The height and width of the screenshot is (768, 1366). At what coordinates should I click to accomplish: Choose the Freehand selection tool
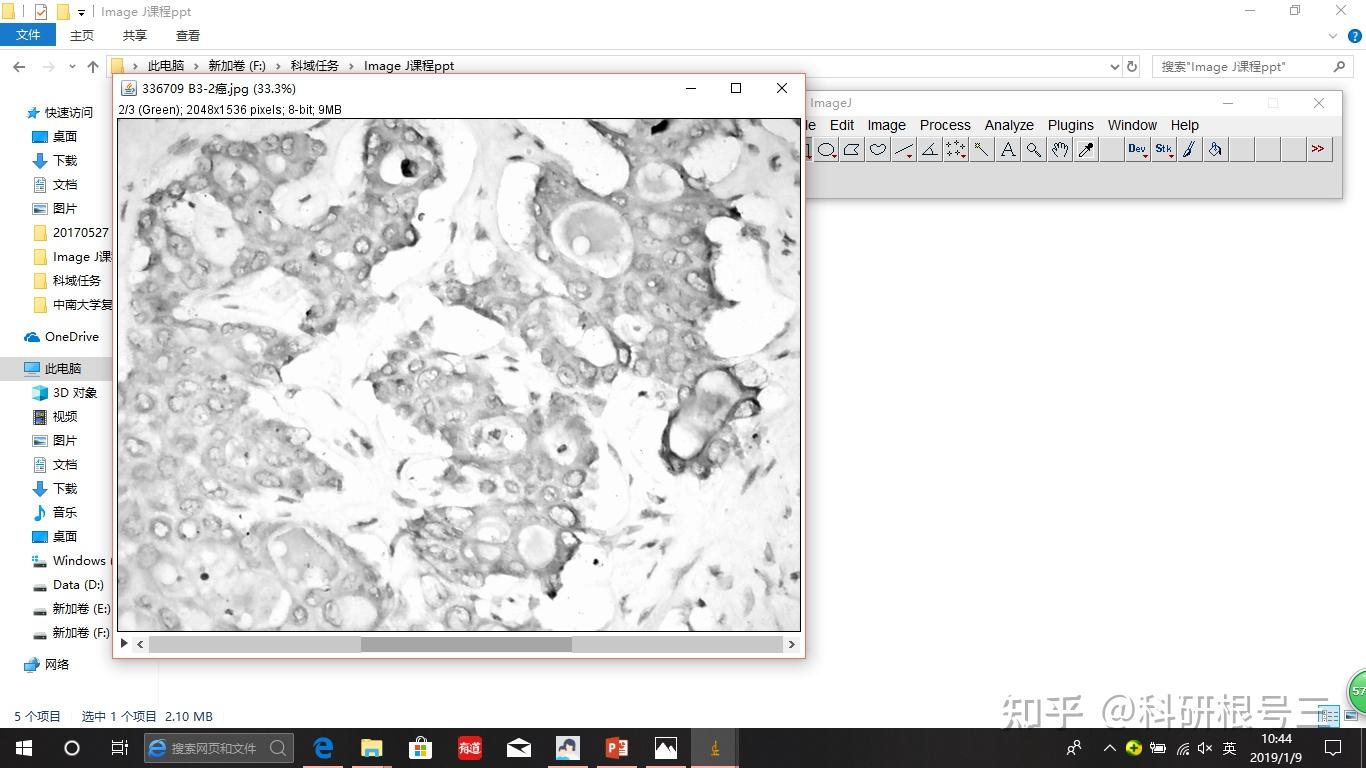(878, 150)
